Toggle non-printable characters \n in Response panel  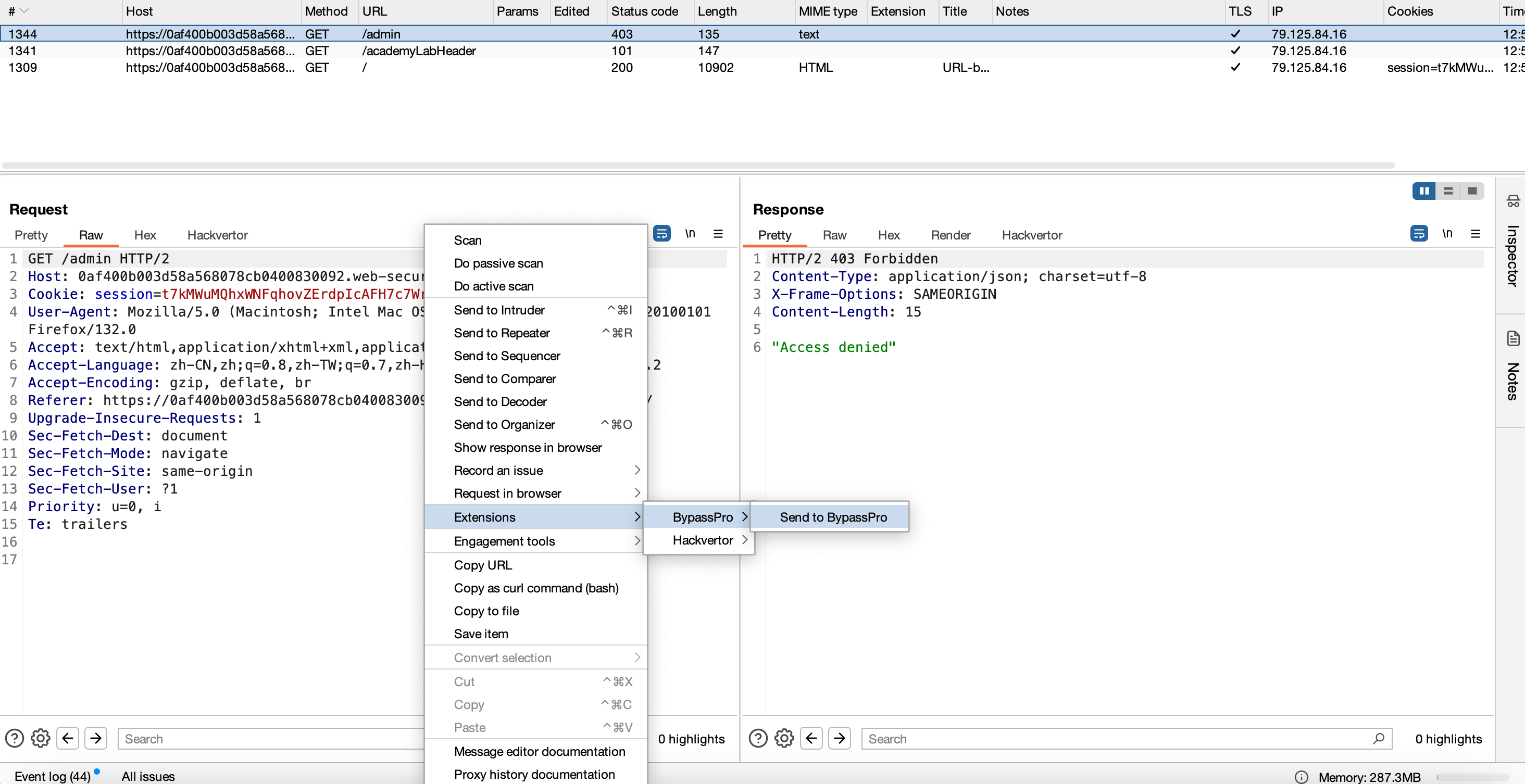tap(1447, 234)
